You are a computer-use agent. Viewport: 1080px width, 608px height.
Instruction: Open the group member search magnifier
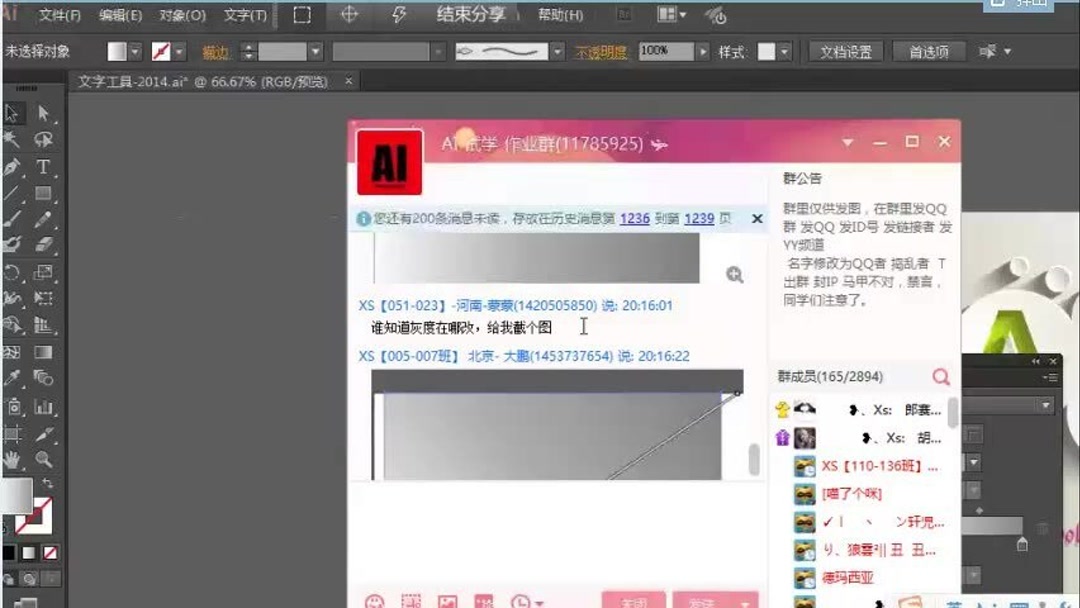pos(939,377)
